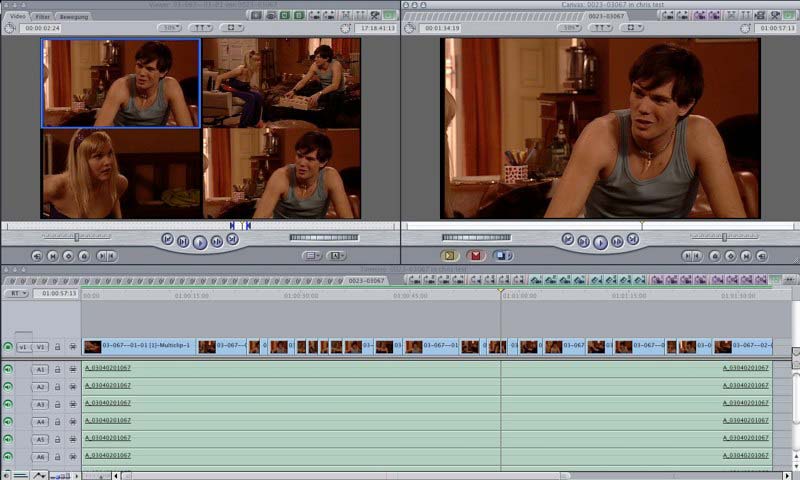Click Match Frame button in Canvas
The height and width of the screenshot is (480, 800).
click(762, 256)
